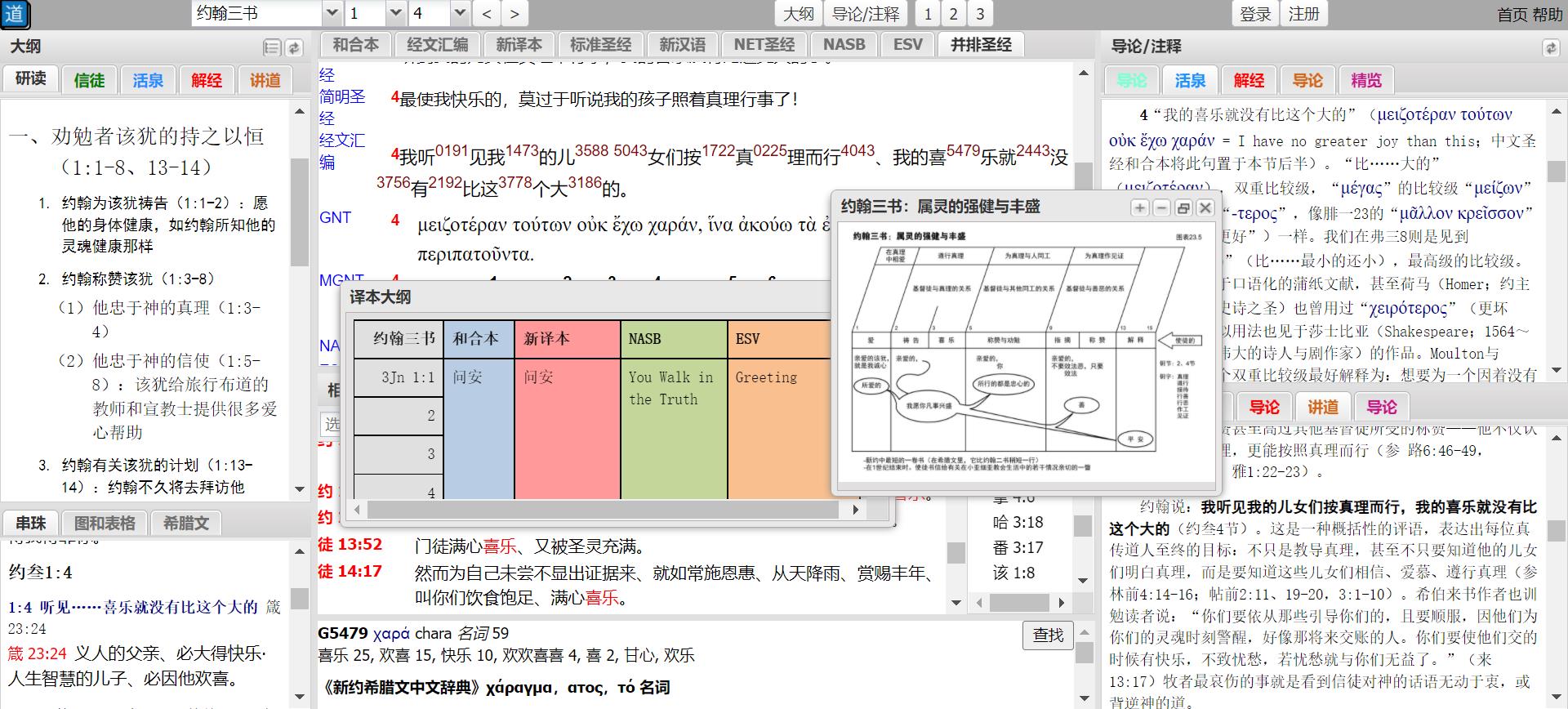Click the 登录 login button
This screenshot has width=1568, height=709.
tap(1254, 14)
